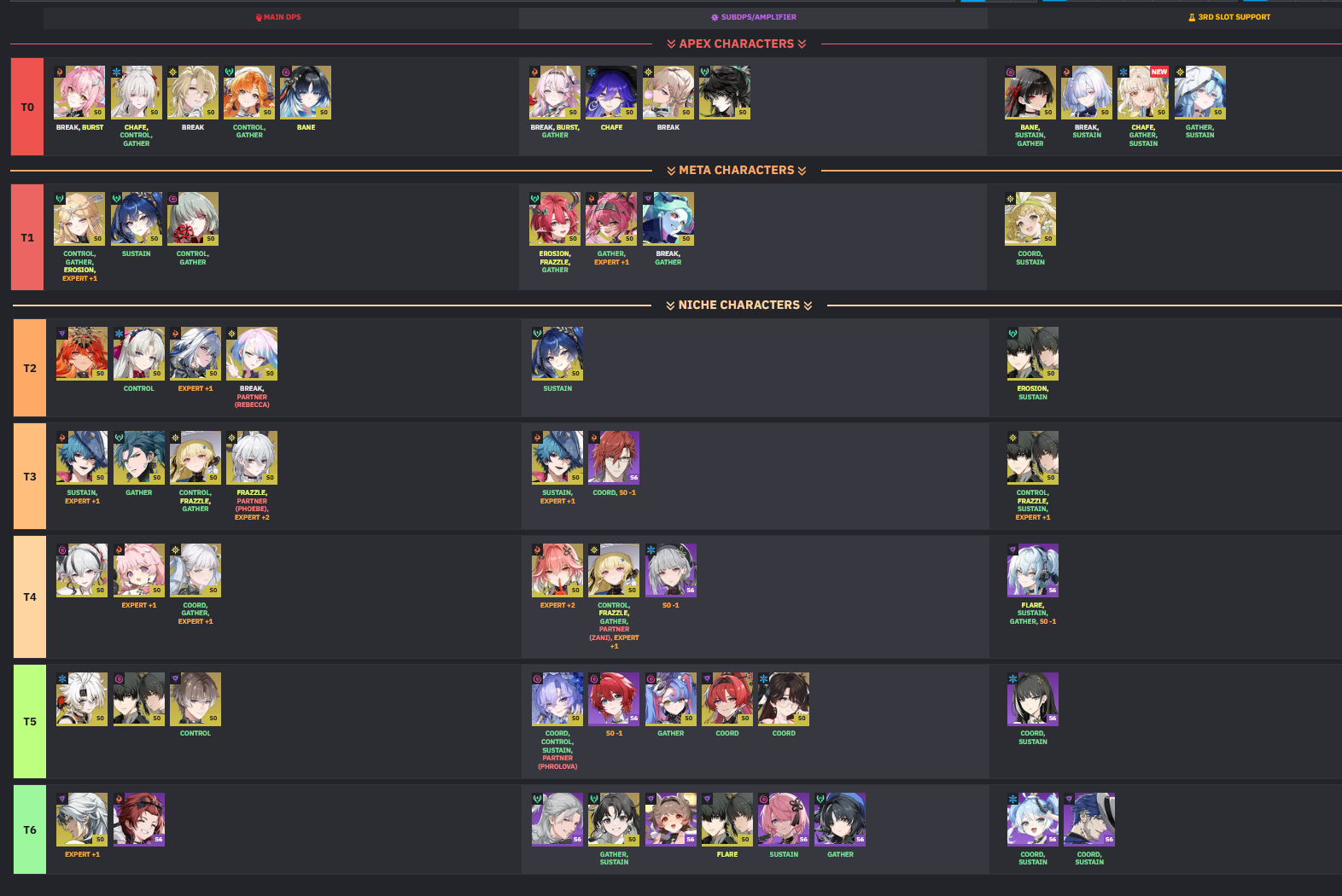Open the T0 Subdps character tagged CHAFE
The image size is (1342, 896).
(x=611, y=92)
